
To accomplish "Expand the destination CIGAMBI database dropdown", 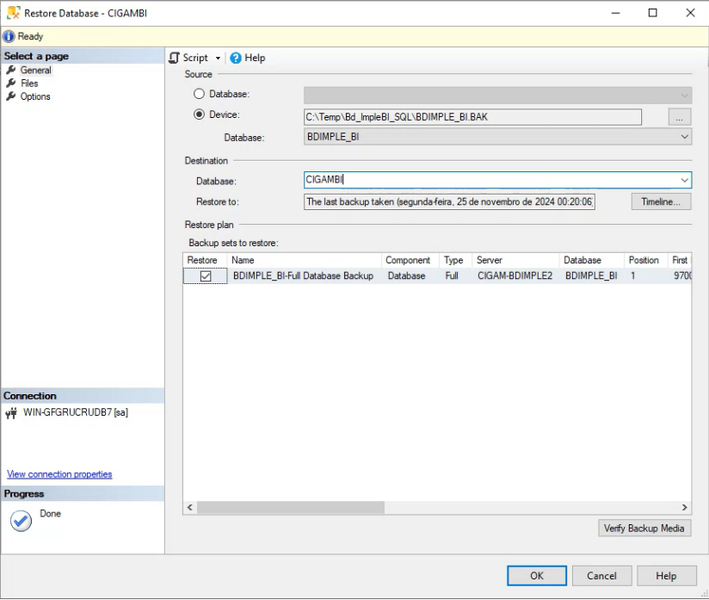I will tap(685, 180).
